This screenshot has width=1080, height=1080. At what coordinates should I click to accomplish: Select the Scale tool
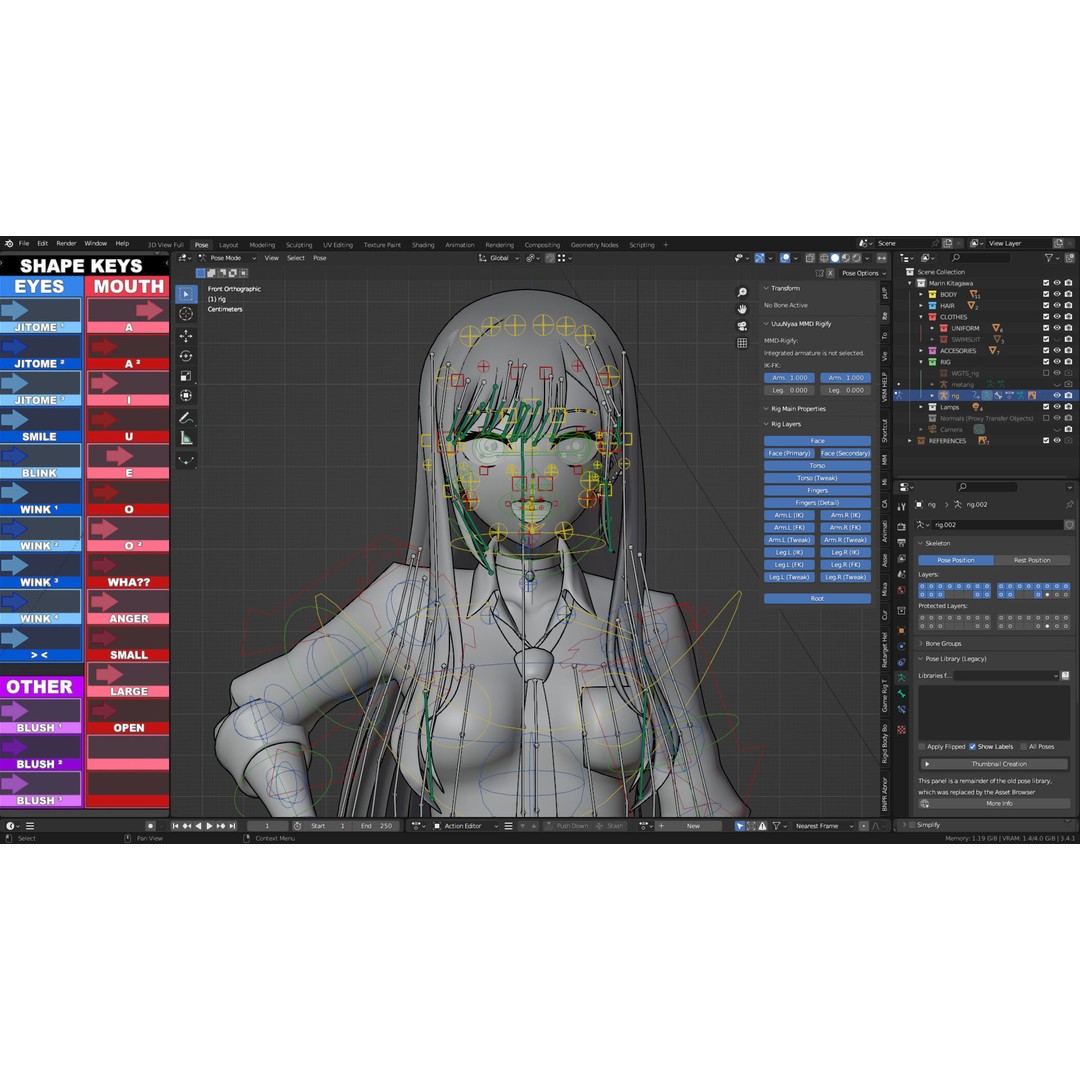pos(186,376)
